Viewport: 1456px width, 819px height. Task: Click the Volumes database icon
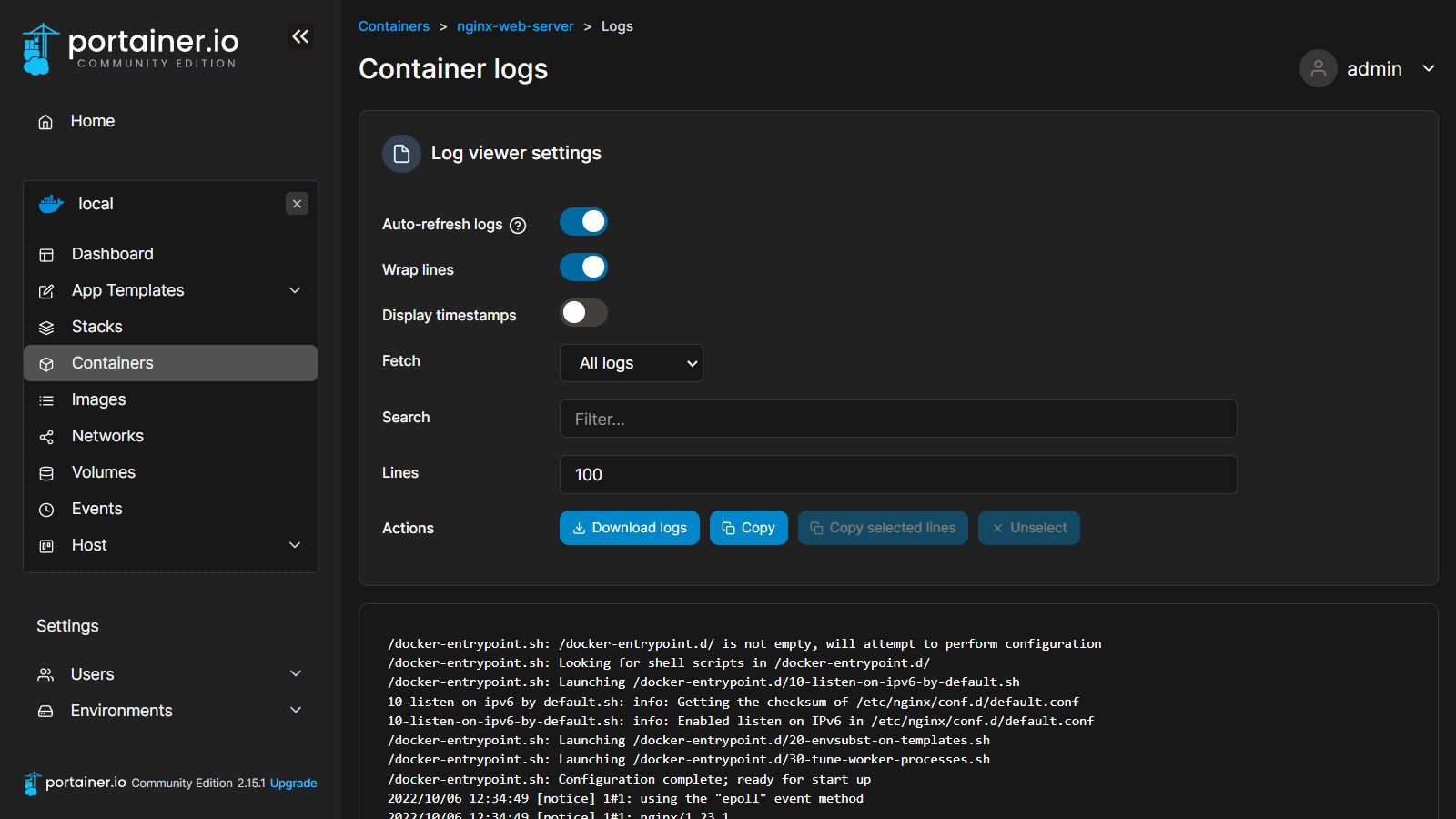pos(46,473)
